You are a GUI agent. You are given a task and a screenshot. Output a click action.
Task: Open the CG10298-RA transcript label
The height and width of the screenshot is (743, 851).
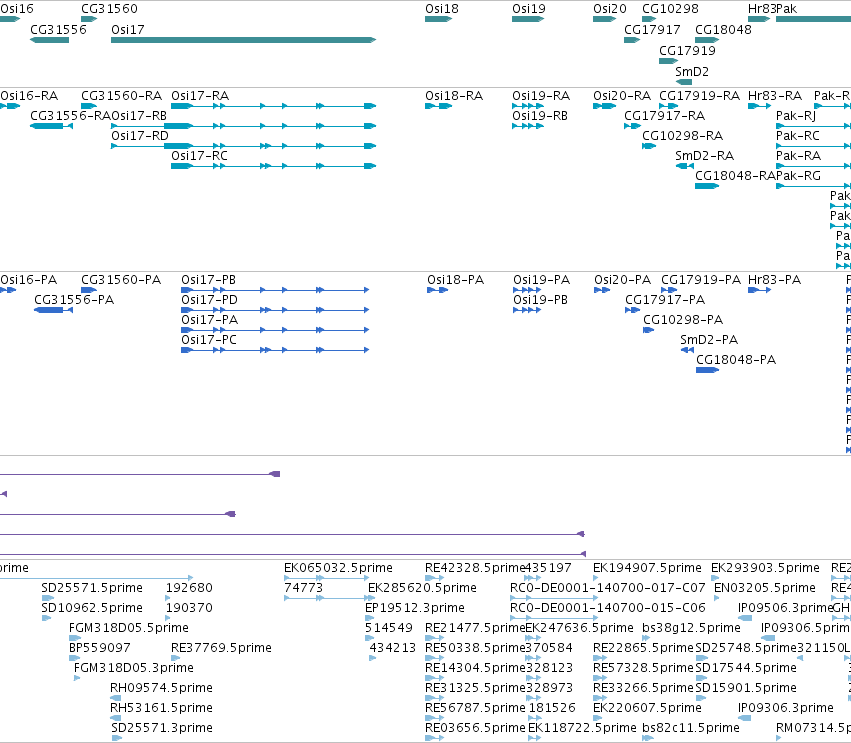[682, 136]
